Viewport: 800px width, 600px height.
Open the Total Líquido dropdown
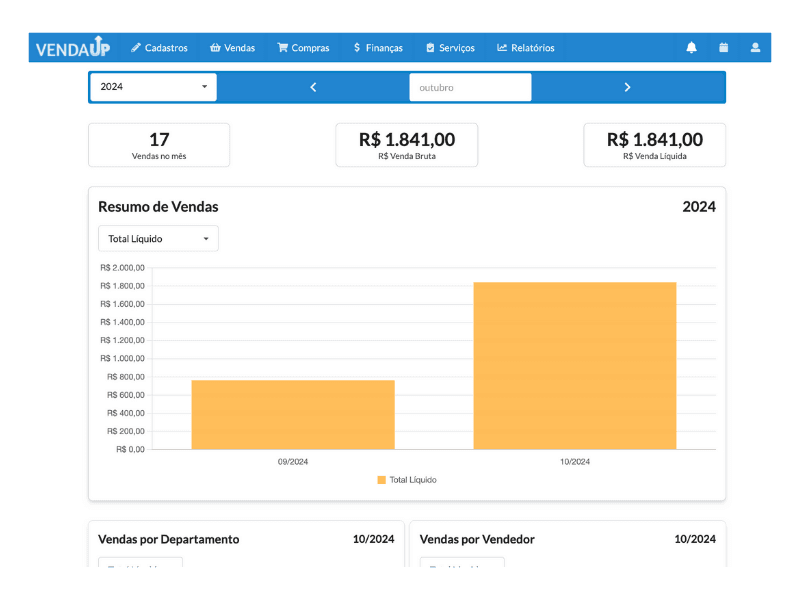158,238
